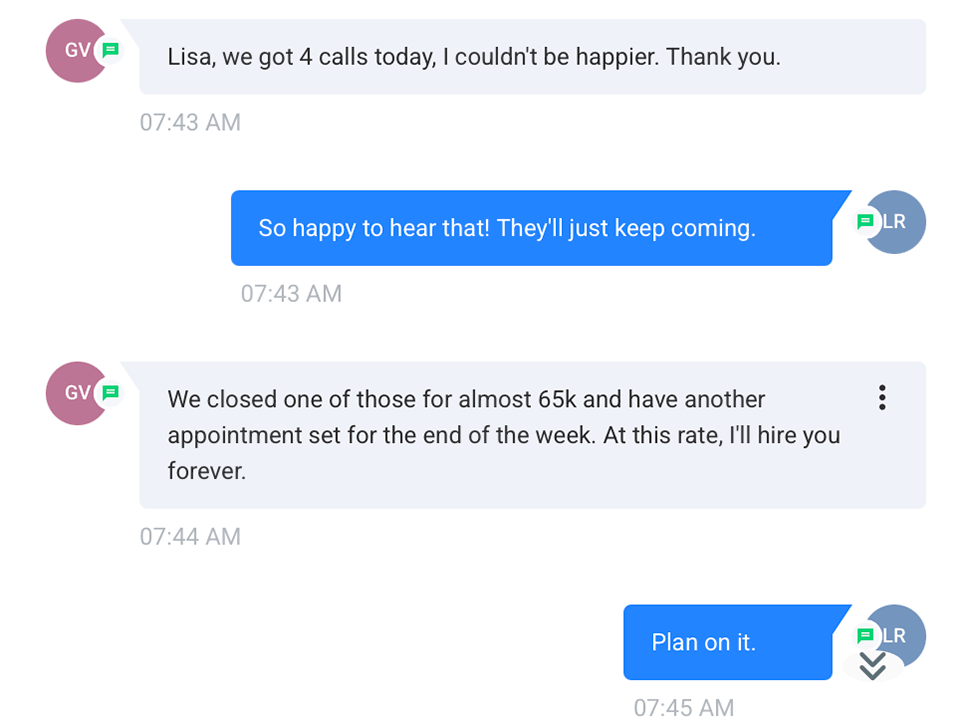Click the green chat badge on the top GV avatar

pyautogui.click(x=111, y=50)
